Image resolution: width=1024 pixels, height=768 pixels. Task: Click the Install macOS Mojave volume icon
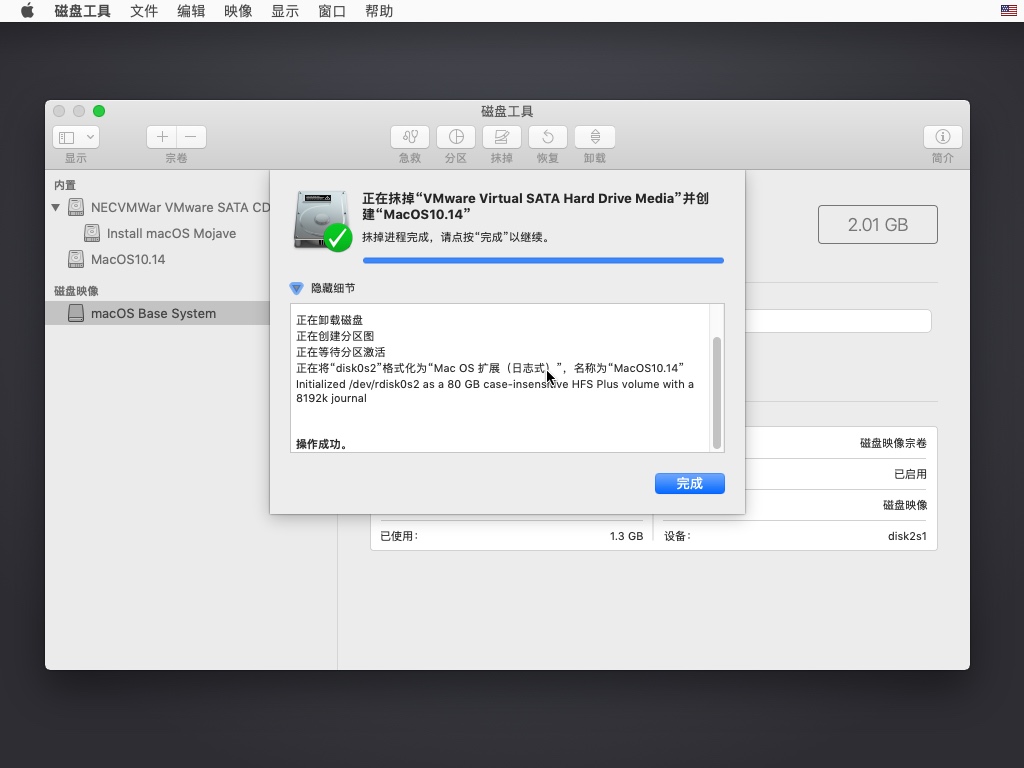click(x=91, y=233)
